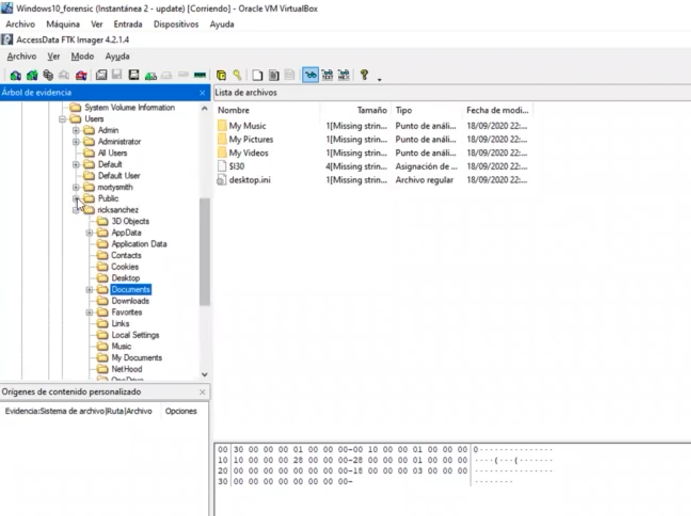
Task: Click the Opciones column header
Action: point(181,411)
